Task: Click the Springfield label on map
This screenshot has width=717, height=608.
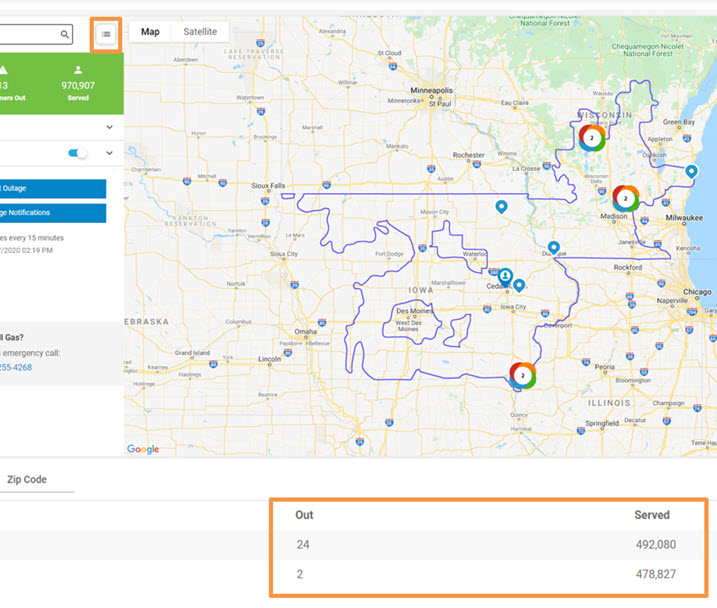Action: point(602,423)
